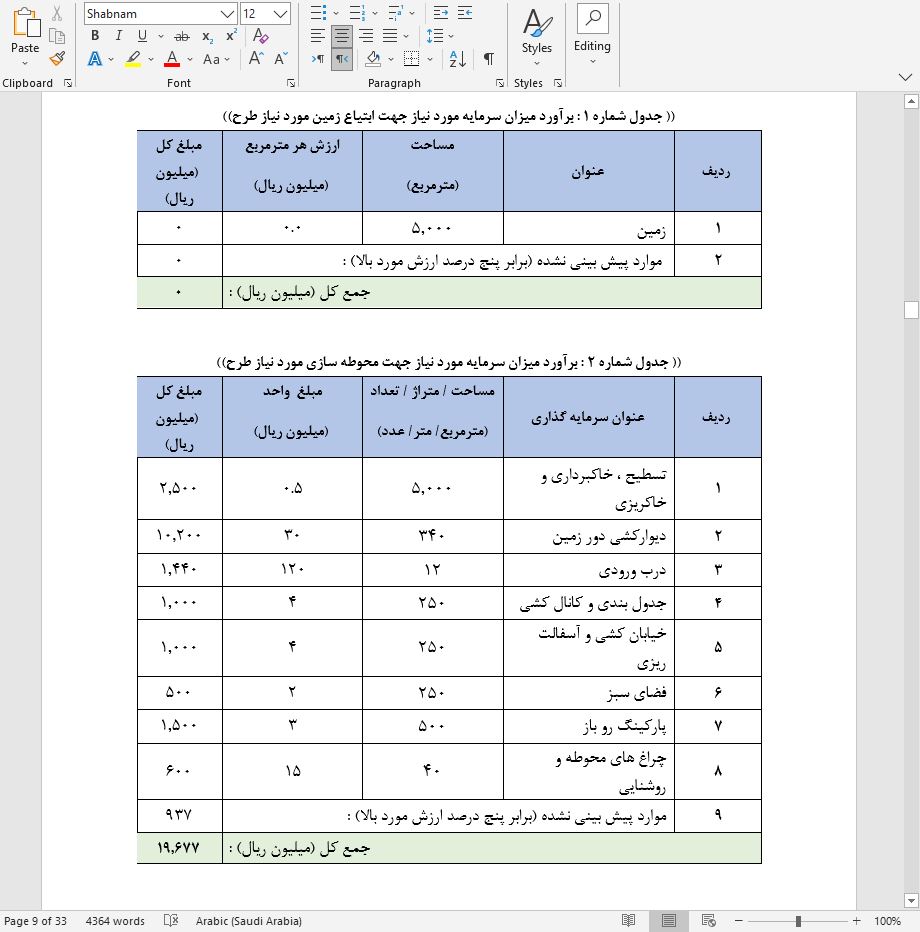Open zoom level 100% dialog

coord(887,921)
